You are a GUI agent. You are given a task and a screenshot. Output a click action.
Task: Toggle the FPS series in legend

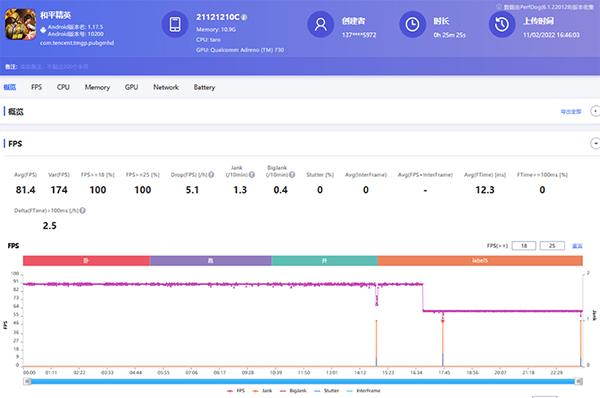pos(236,391)
